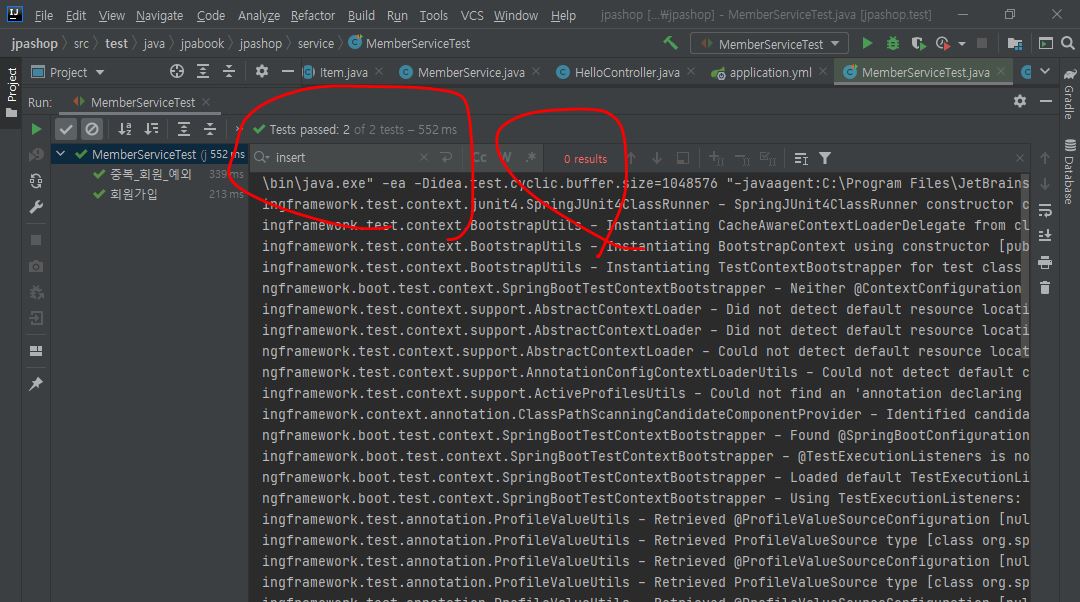Screen dimensions: 1080x602
Task: Debug MemberServiceTest with the bug icon
Action: pos(892,44)
